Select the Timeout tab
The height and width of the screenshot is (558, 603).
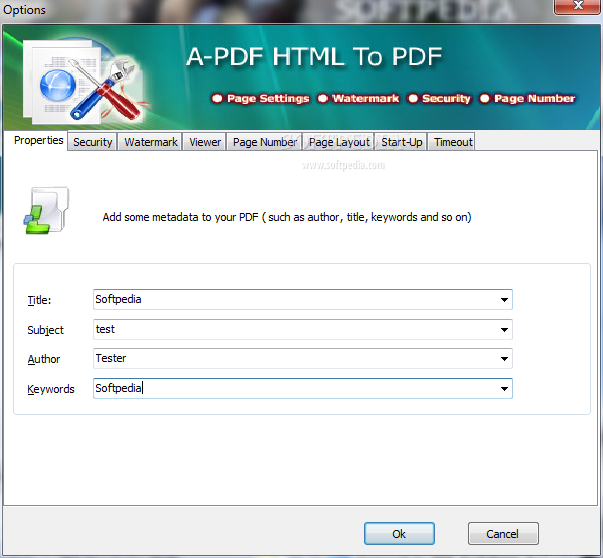tap(451, 142)
